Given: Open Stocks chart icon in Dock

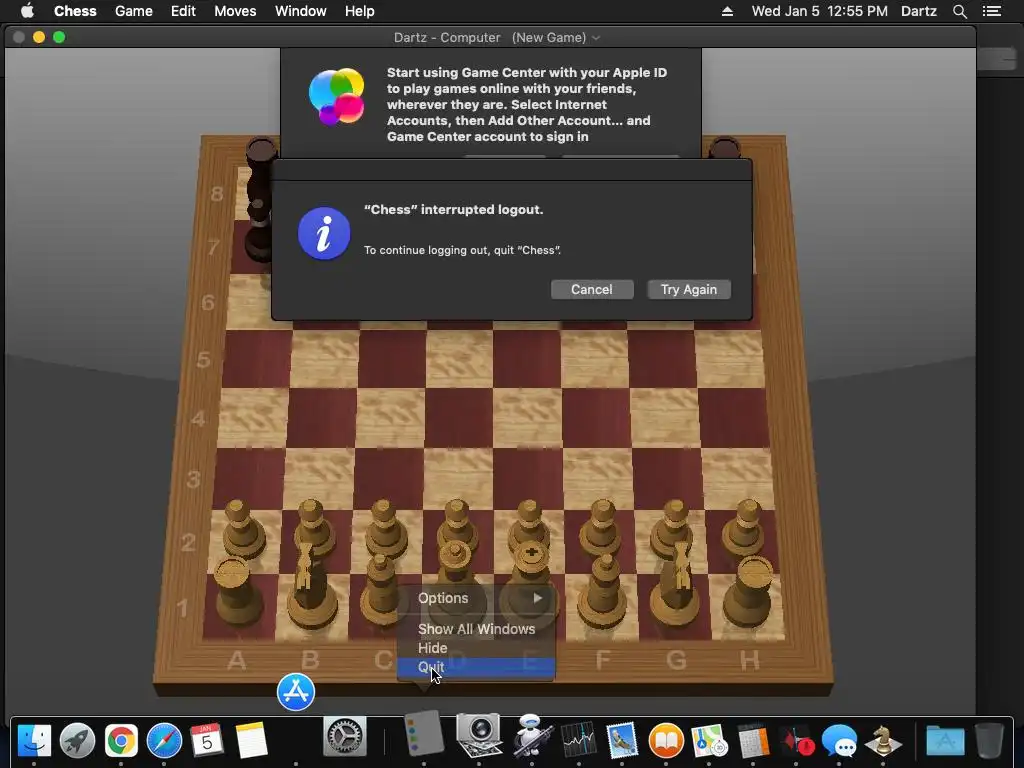Looking at the screenshot, I should (x=578, y=741).
